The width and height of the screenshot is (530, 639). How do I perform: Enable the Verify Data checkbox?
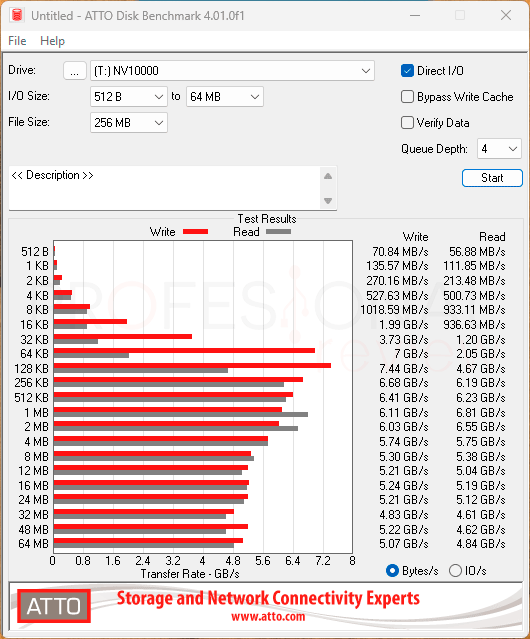407,123
